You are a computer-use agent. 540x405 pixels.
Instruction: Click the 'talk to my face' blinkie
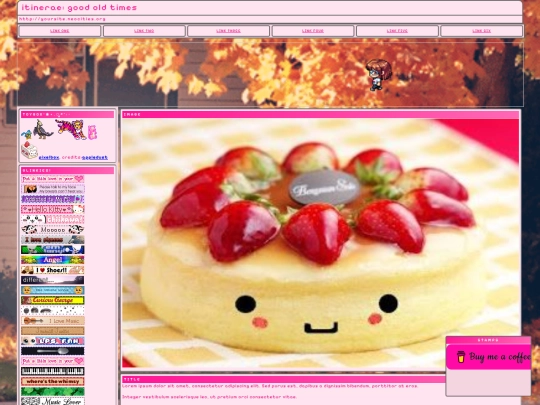pyautogui.click(x=52, y=189)
